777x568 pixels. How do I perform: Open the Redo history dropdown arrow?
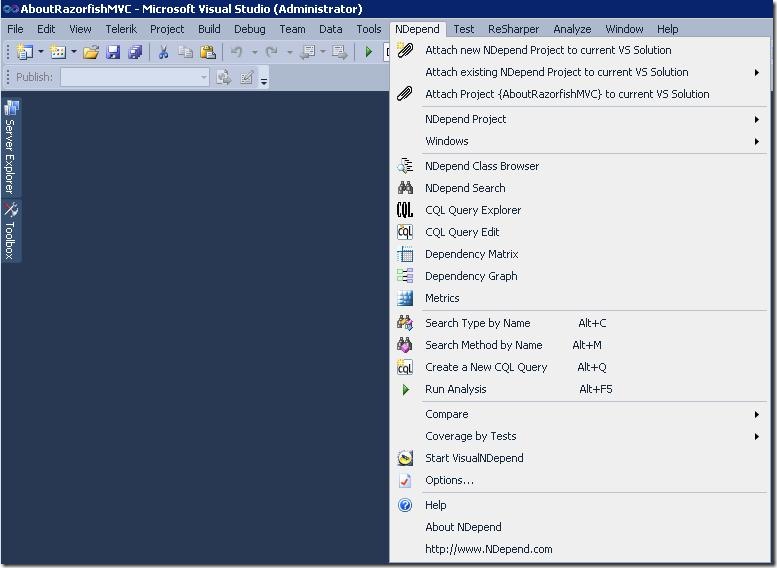[x=289, y=52]
